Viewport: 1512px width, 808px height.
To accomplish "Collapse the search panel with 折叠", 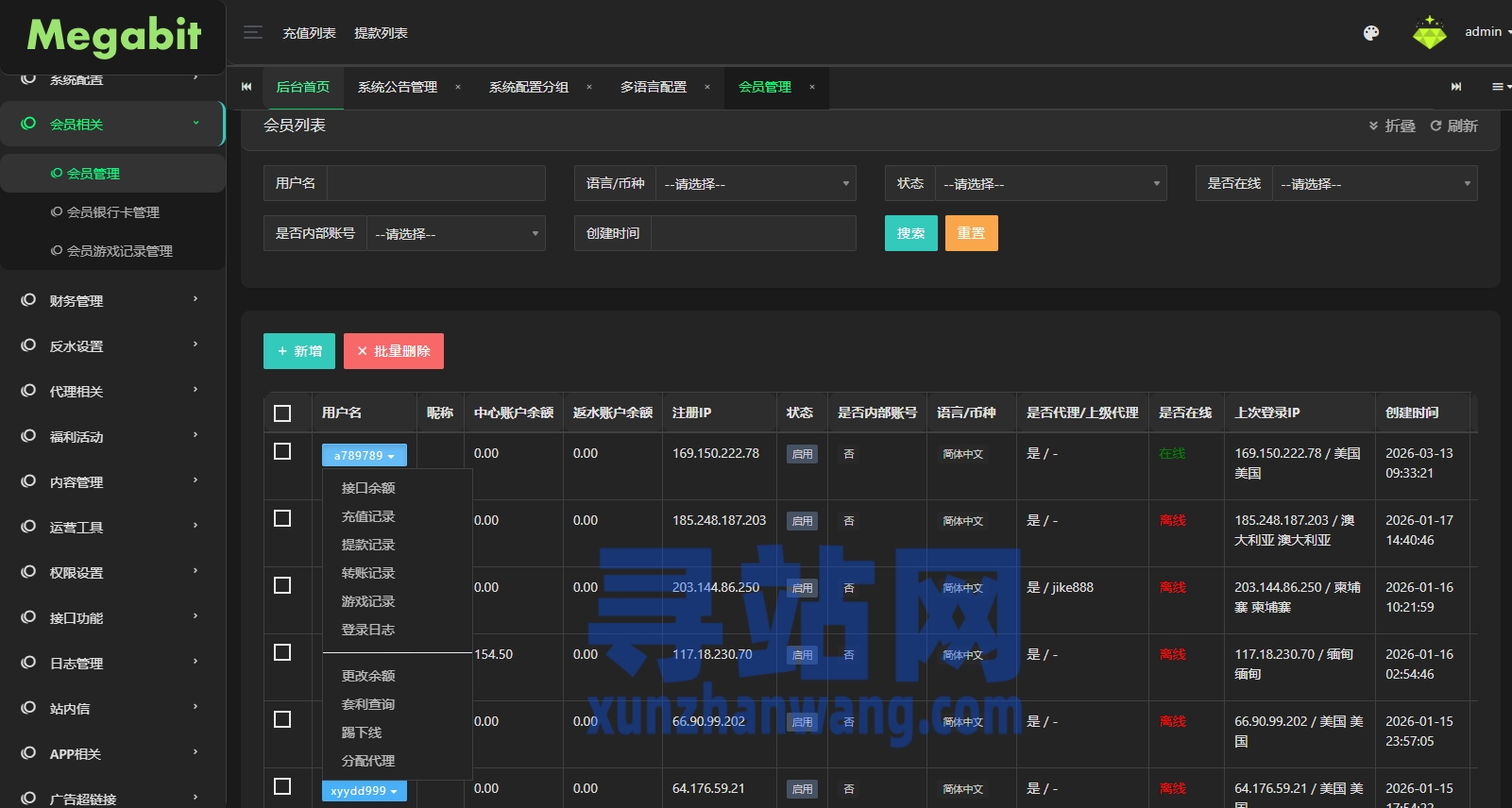I will tap(1392, 126).
